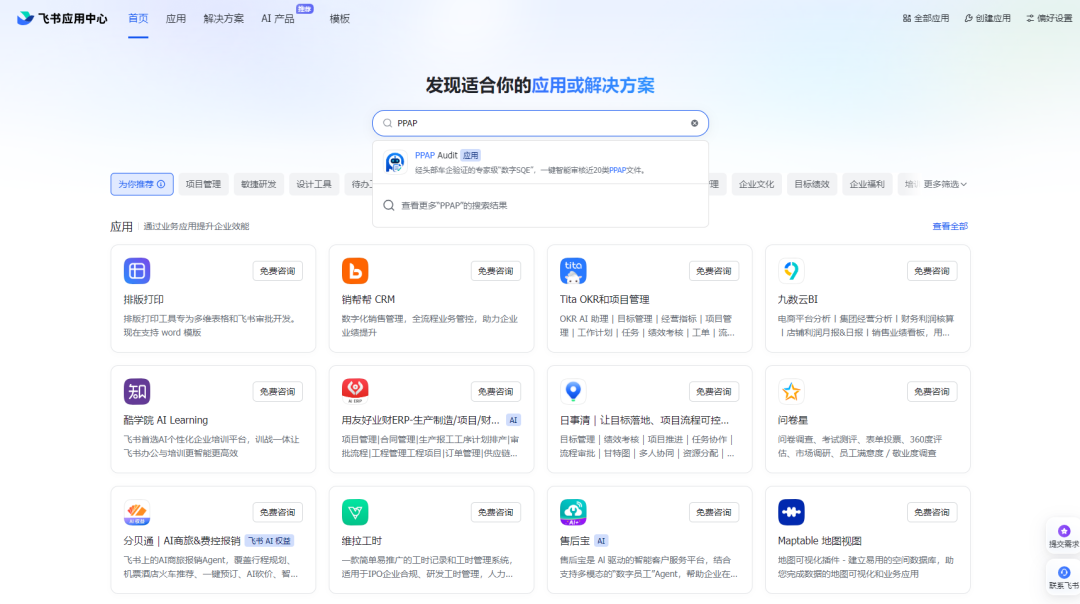Image resolution: width=1080 pixels, height=604 pixels.
Task: Select the 项目管理 filter chip
Action: click(x=203, y=184)
